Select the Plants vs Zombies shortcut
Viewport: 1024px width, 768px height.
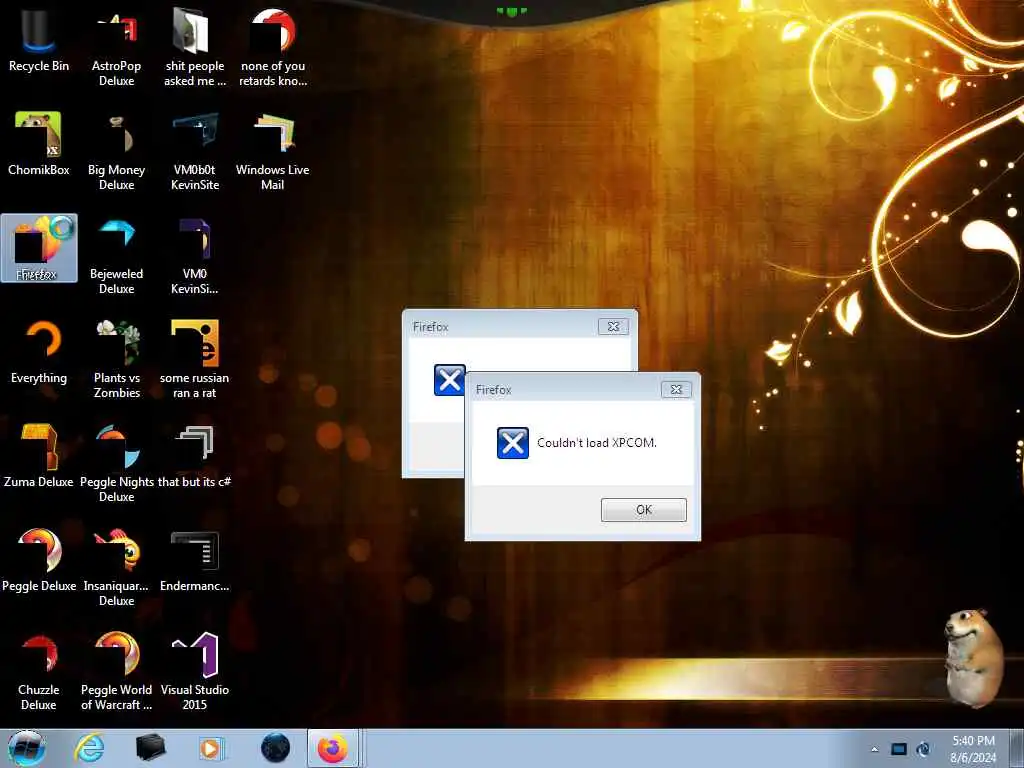tap(116, 360)
